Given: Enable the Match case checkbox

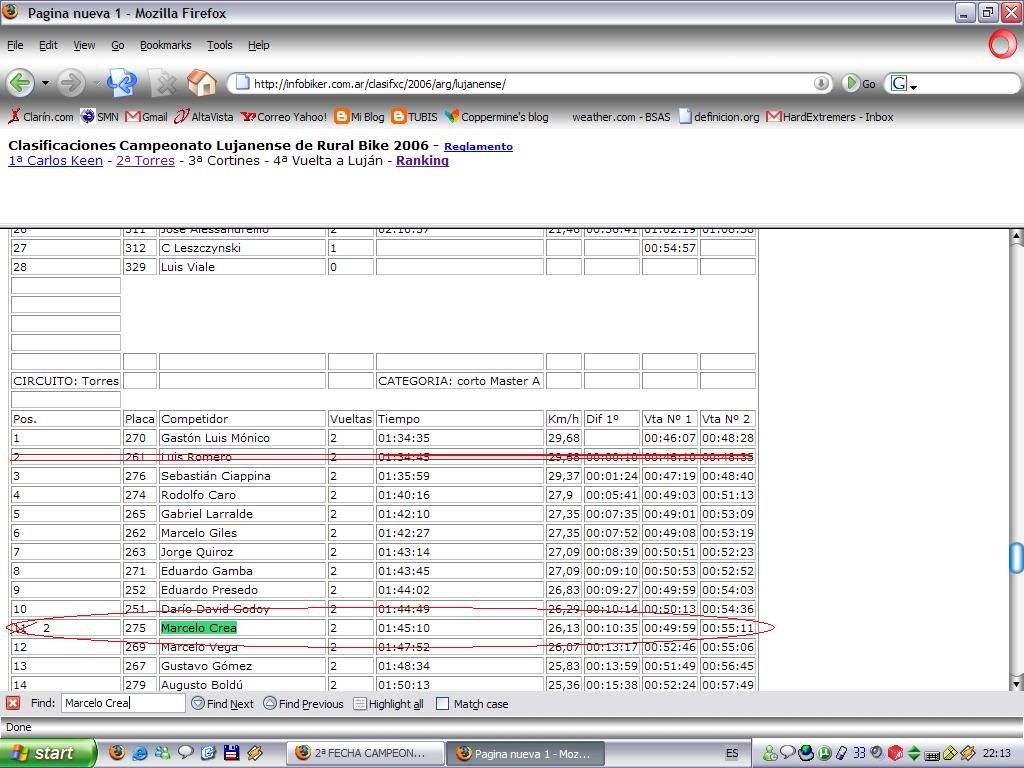Looking at the screenshot, I should click(x=443, y=704).
